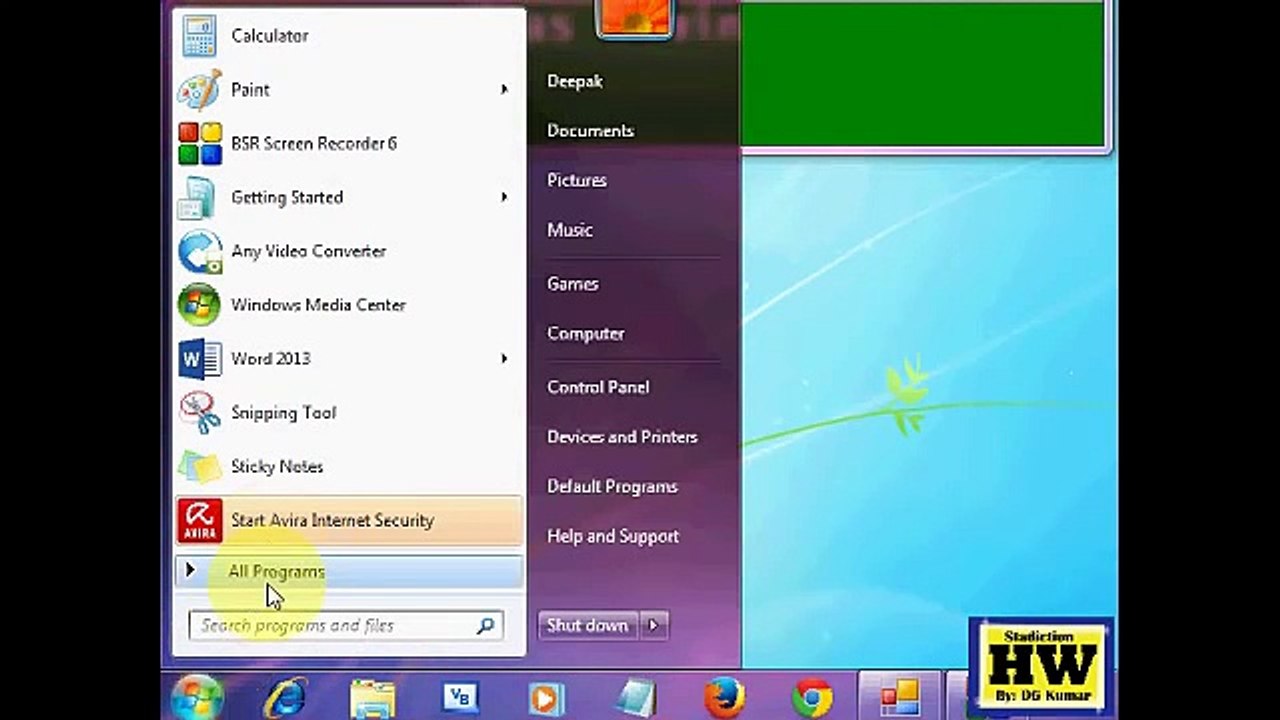Screen dimensions: 1280x720
Task: Open Control Panel
Action: [x=598, y=388]
